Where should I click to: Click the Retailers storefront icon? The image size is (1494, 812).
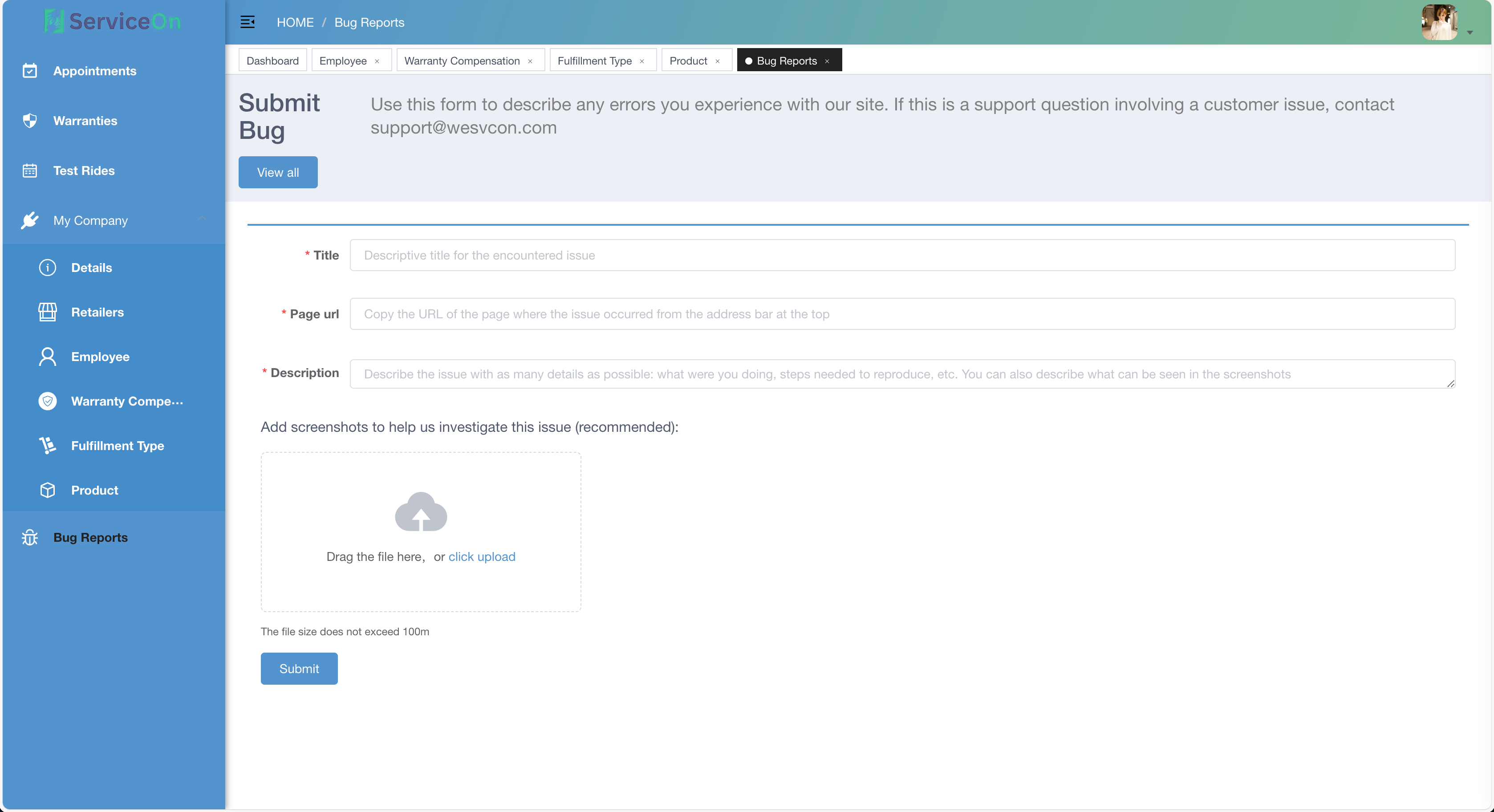[48, 312]
